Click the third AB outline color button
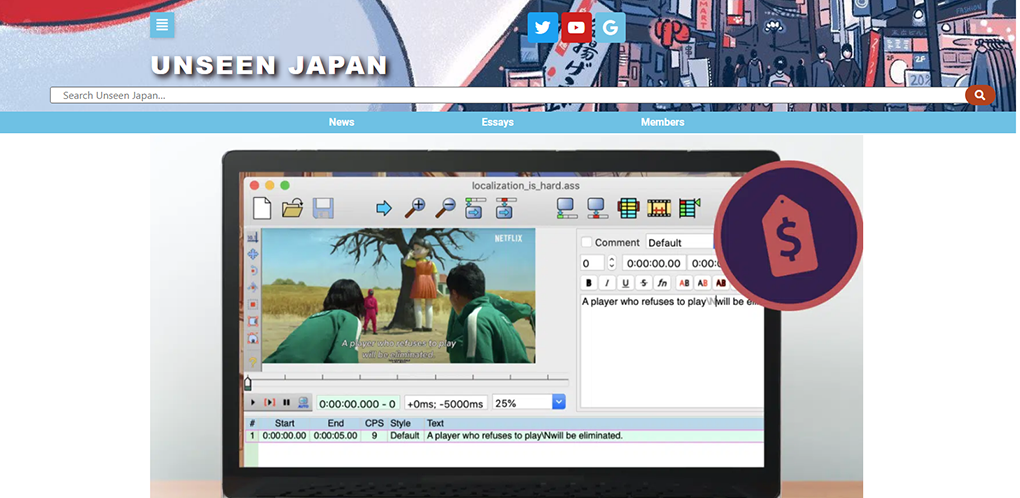The height and width of the screenshot is (498, 1020). (720, 283)
